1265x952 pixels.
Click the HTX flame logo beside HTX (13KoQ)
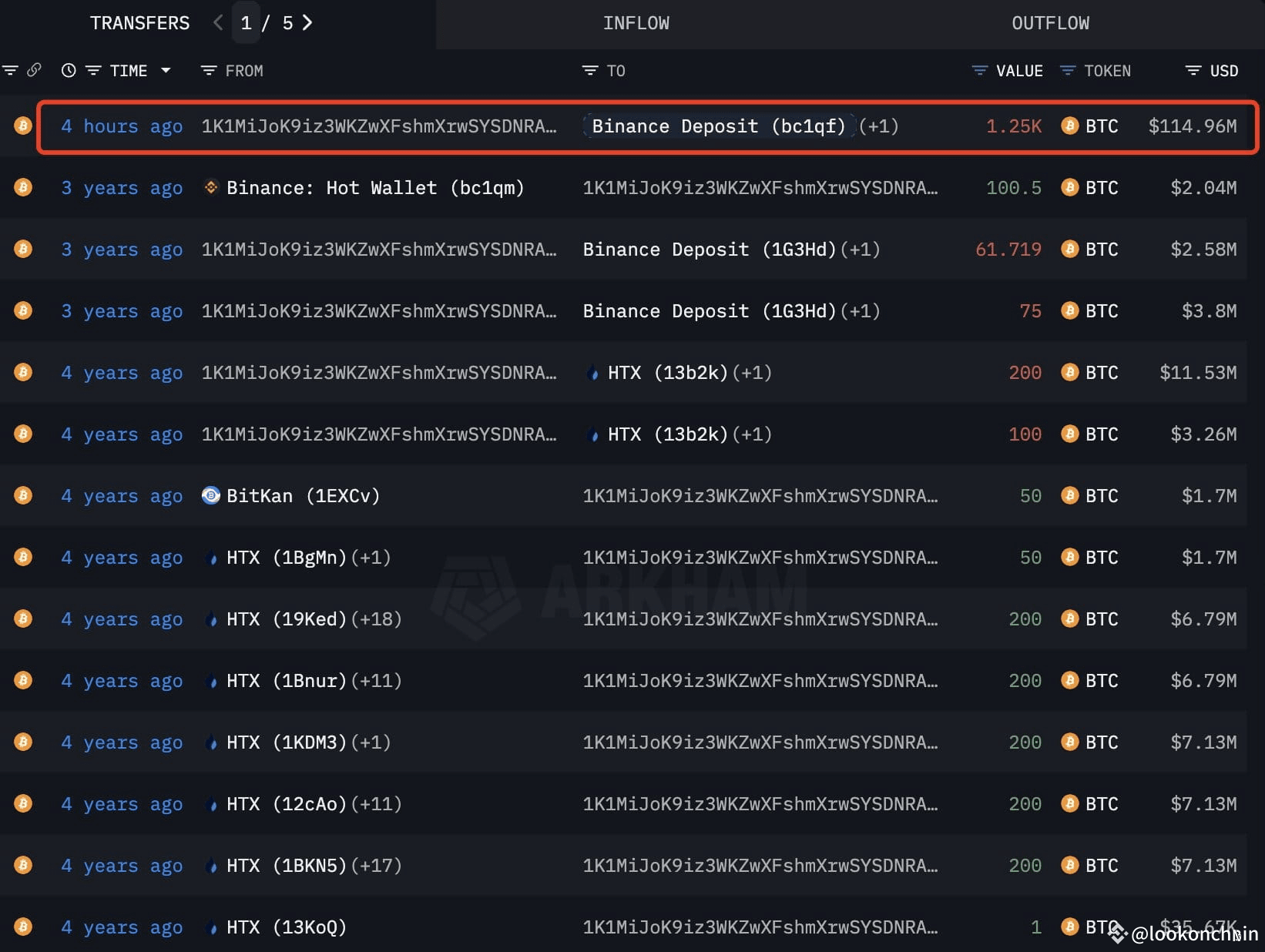click(x=213, y=927)
